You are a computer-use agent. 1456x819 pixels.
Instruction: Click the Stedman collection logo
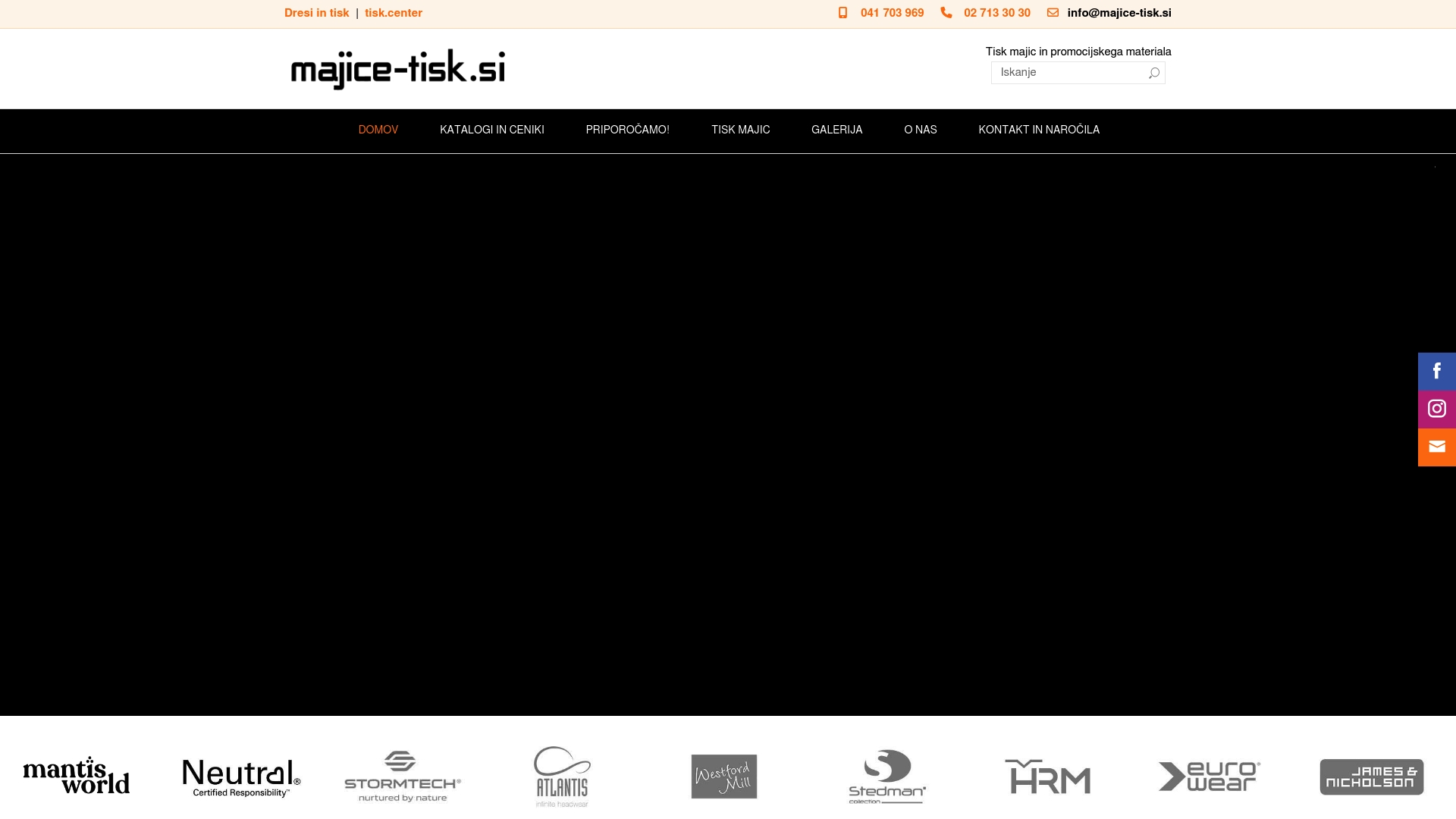(886, 777)
